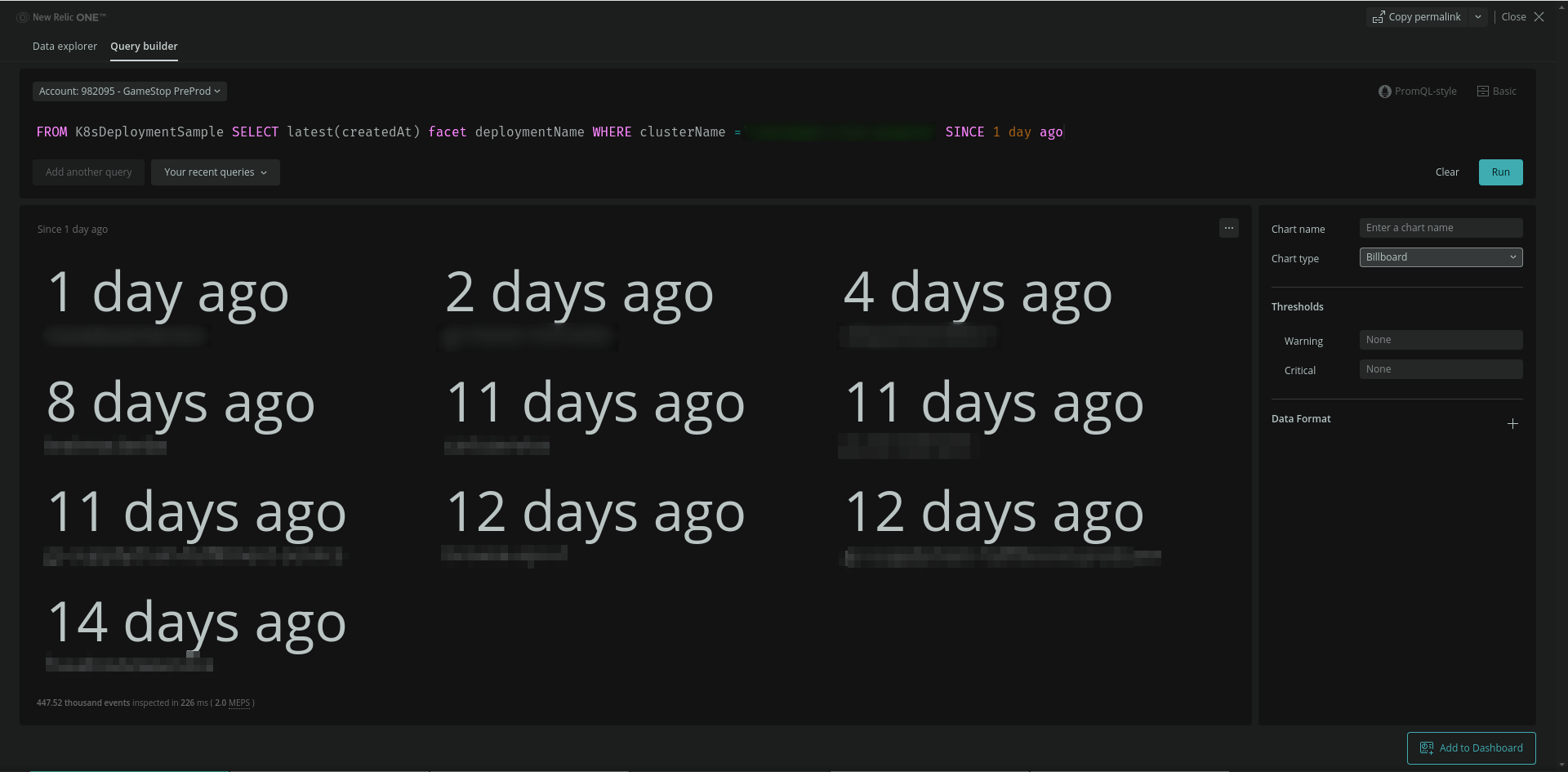Open the MEPS link in footer
This screenshot has width=1568, height=772.
[239, 703]
